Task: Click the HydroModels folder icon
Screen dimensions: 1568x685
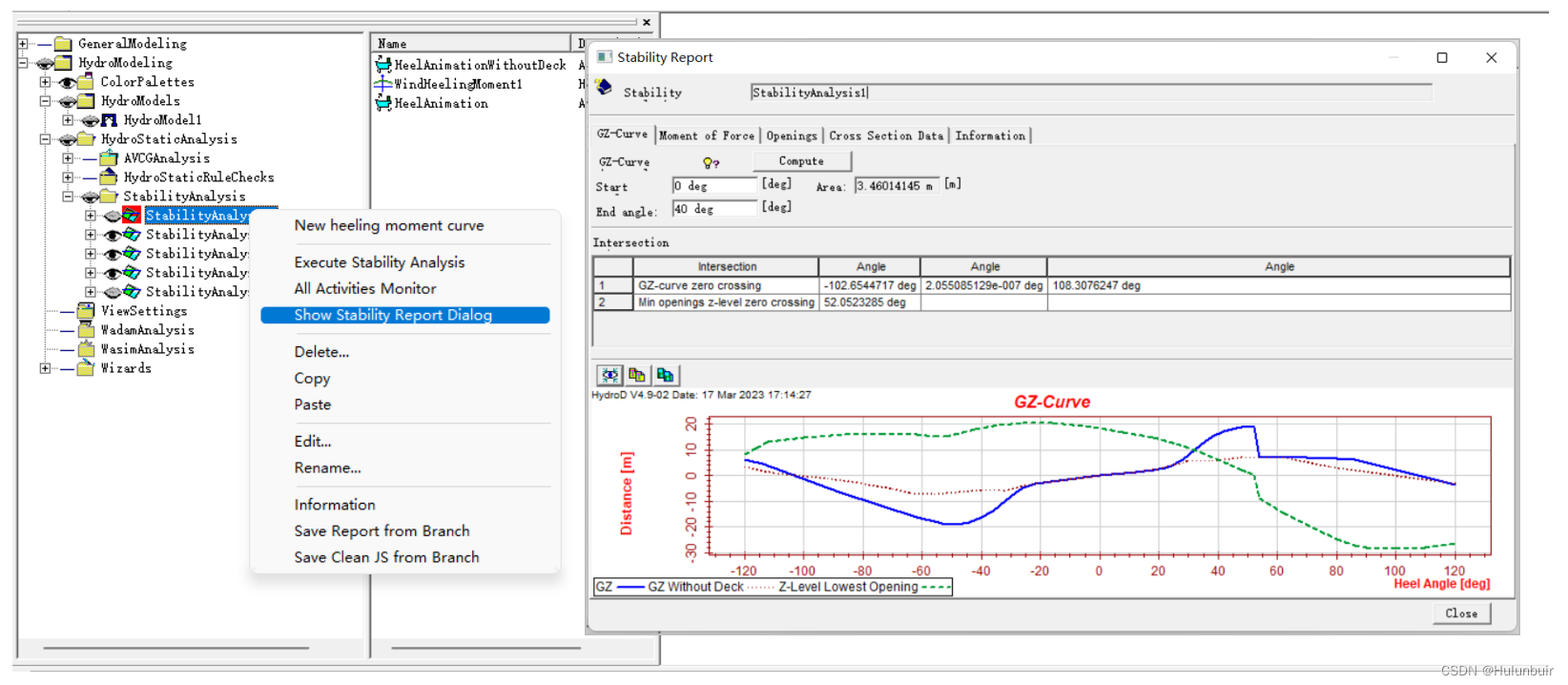Action: click(x=86, y=101)
